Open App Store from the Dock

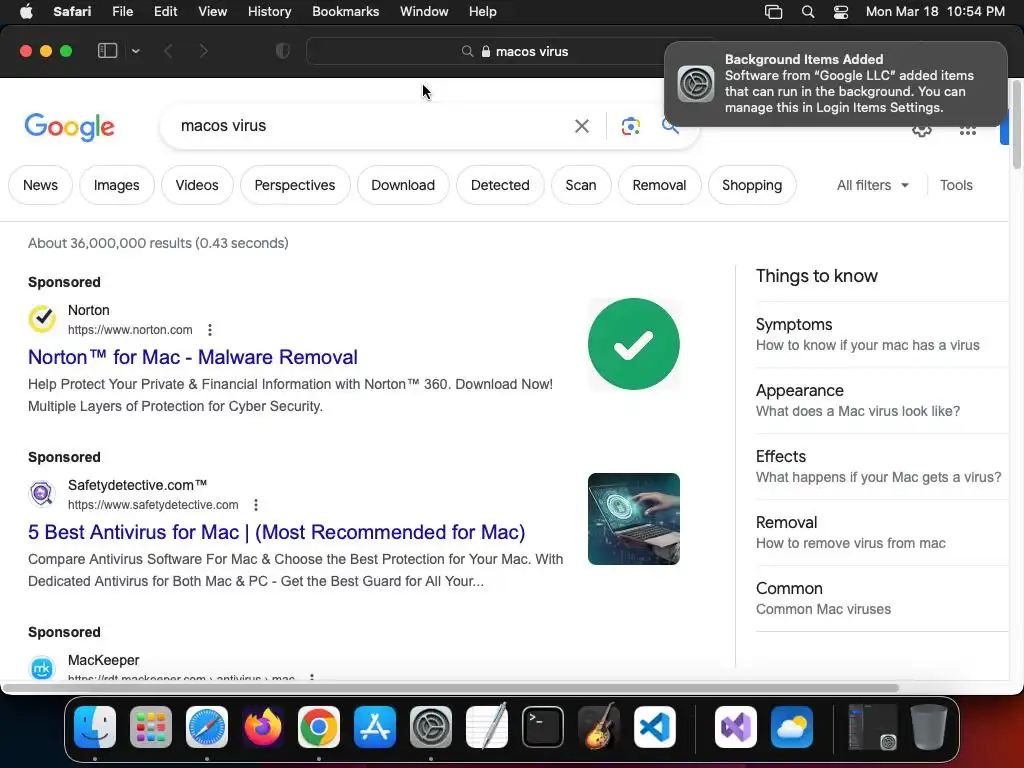375,727
